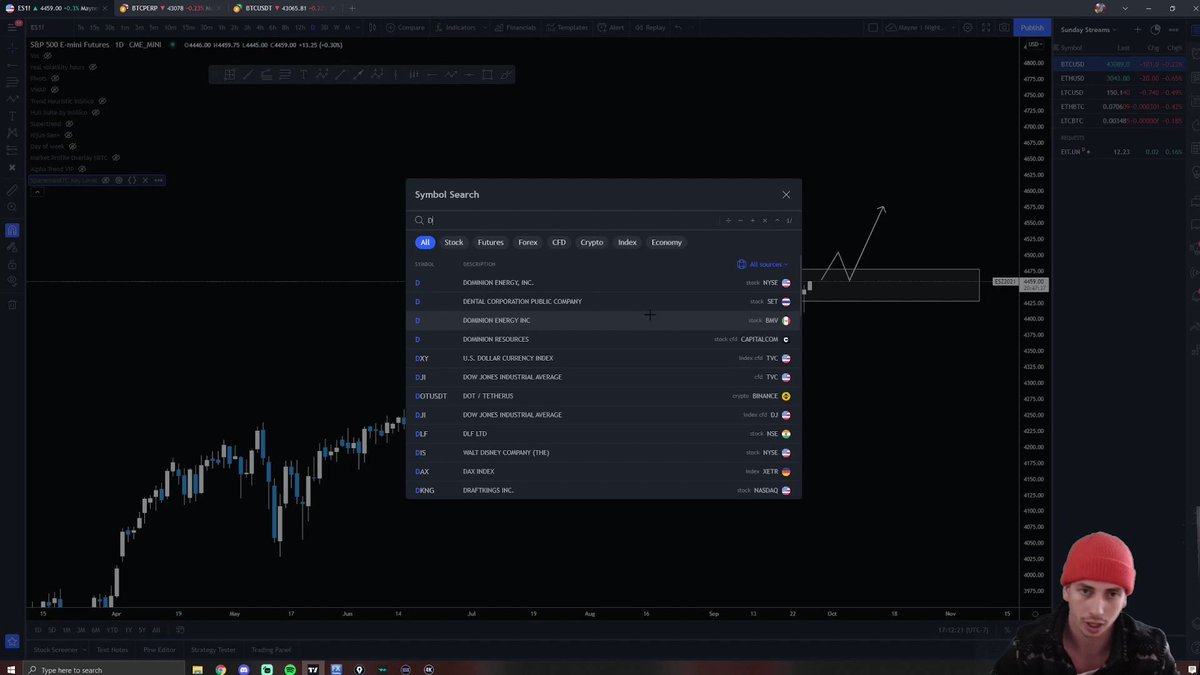Image resolution: width=1200 pixels, height=675 pixels.
Task: Toggle visibility of Day of week indicator
Action: tap(73, 146)
